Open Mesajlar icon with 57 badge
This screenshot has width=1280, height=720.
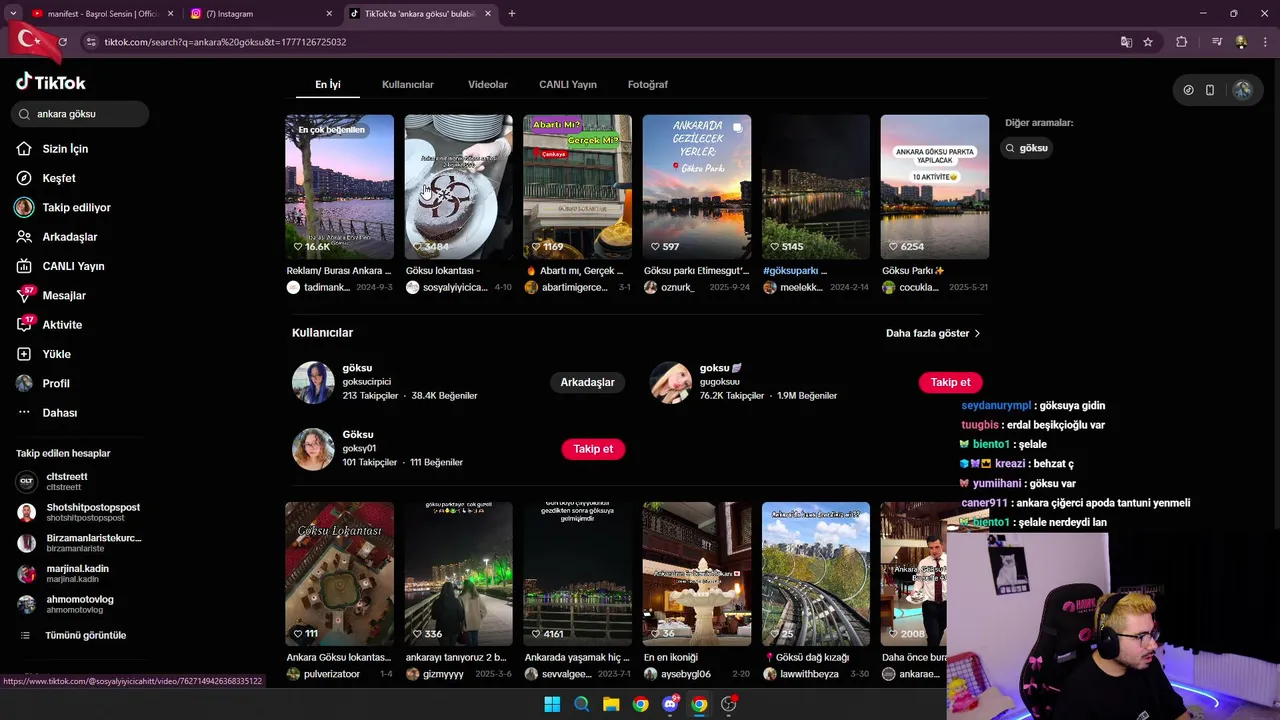pos(25,295)
